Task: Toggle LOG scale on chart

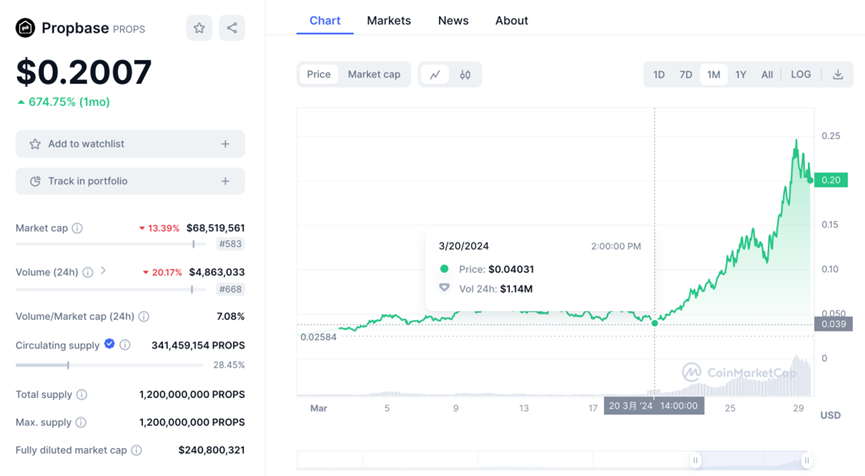Action: (x=800, y=74)
